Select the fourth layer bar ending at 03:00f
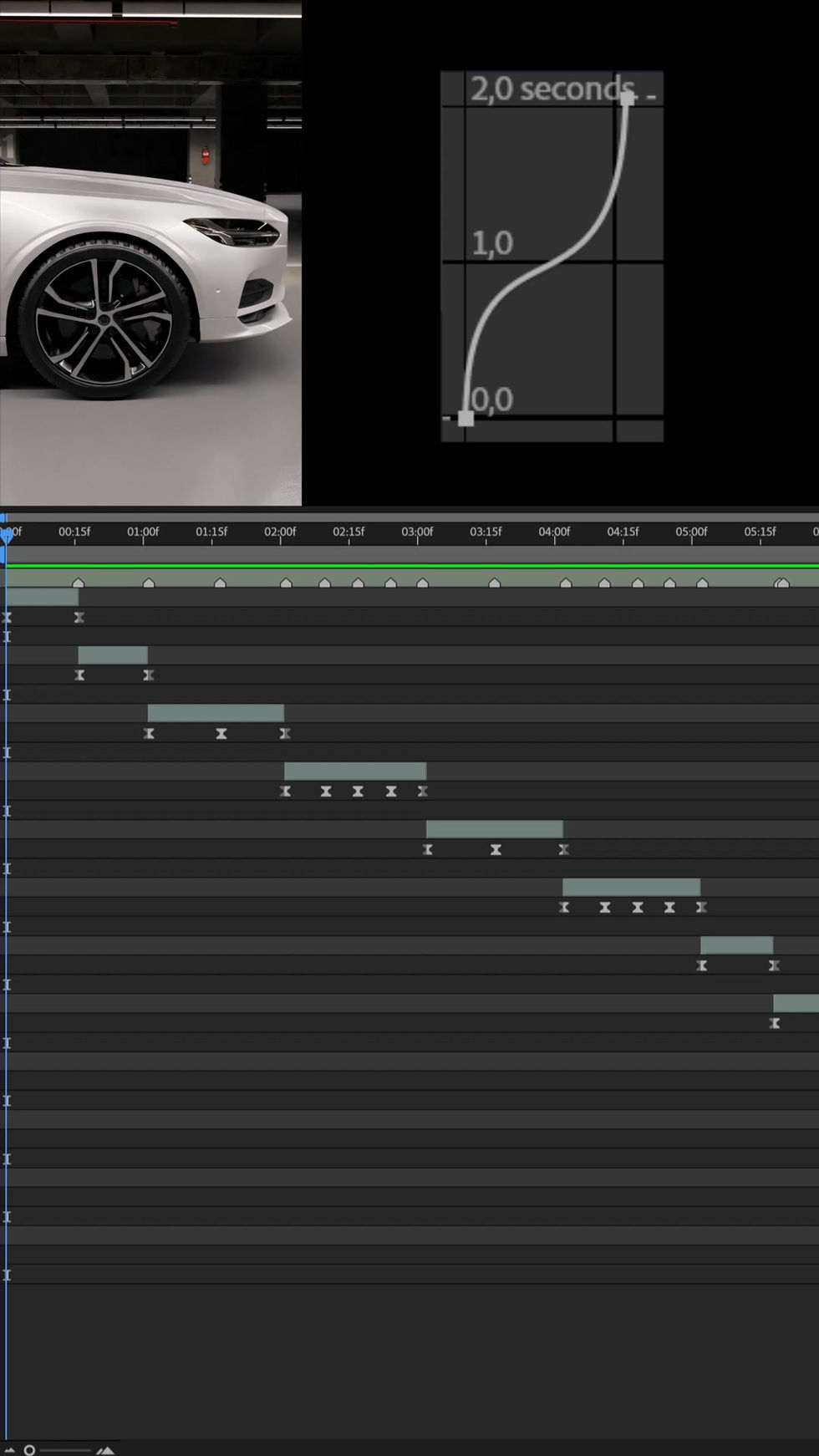This screenshot has height=1456, width=819. point(355,771)
